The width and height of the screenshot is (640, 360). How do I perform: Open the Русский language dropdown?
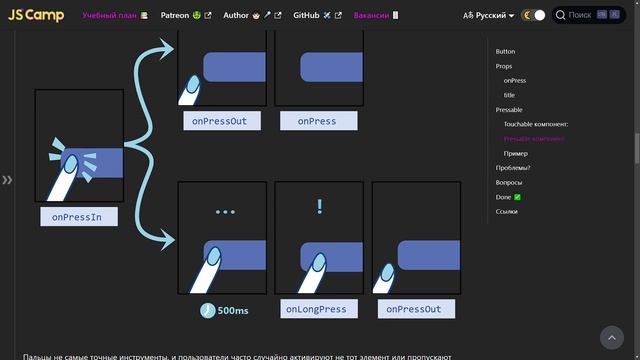pos(488,16)
